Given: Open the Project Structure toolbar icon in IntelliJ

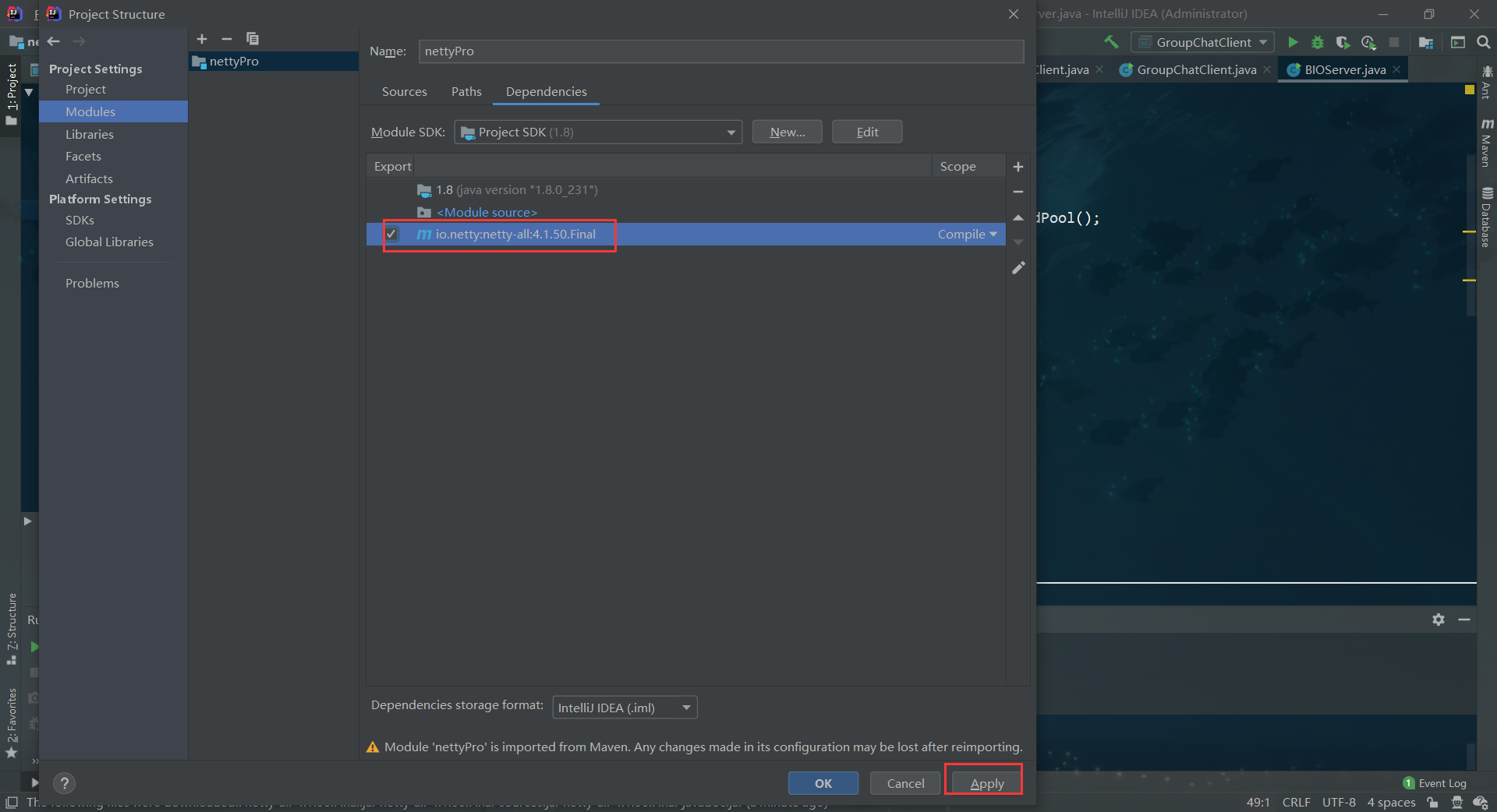Looking at the screenshot, I should [1426, 42].
